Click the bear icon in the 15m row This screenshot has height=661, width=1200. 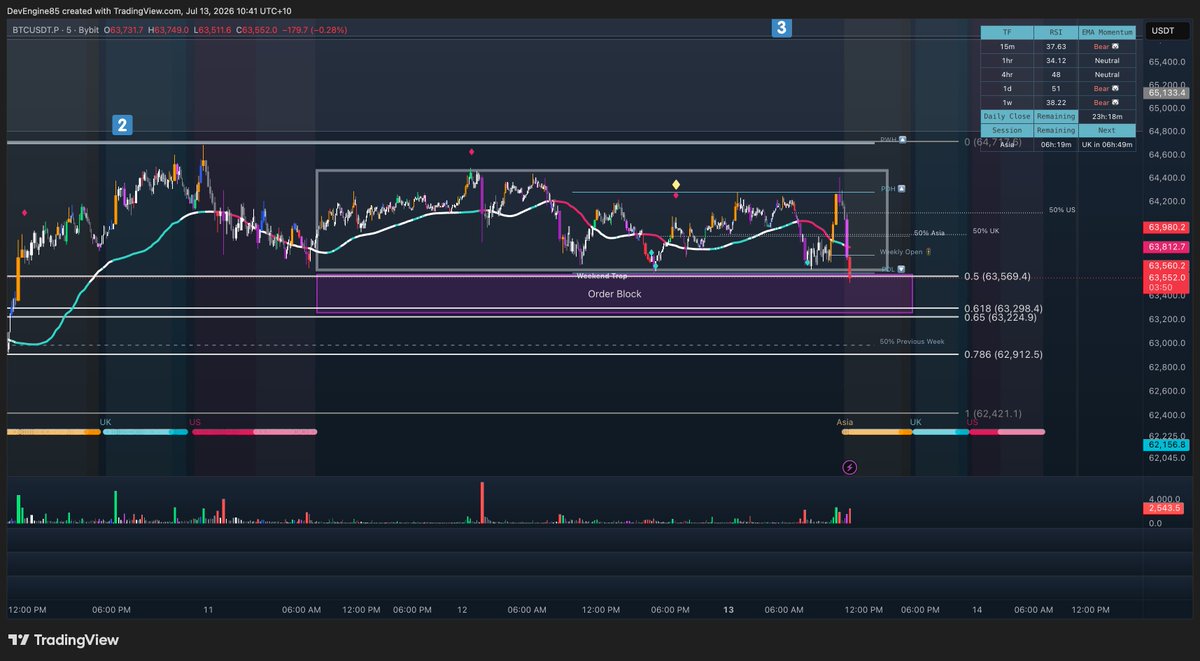(1114, 46)
